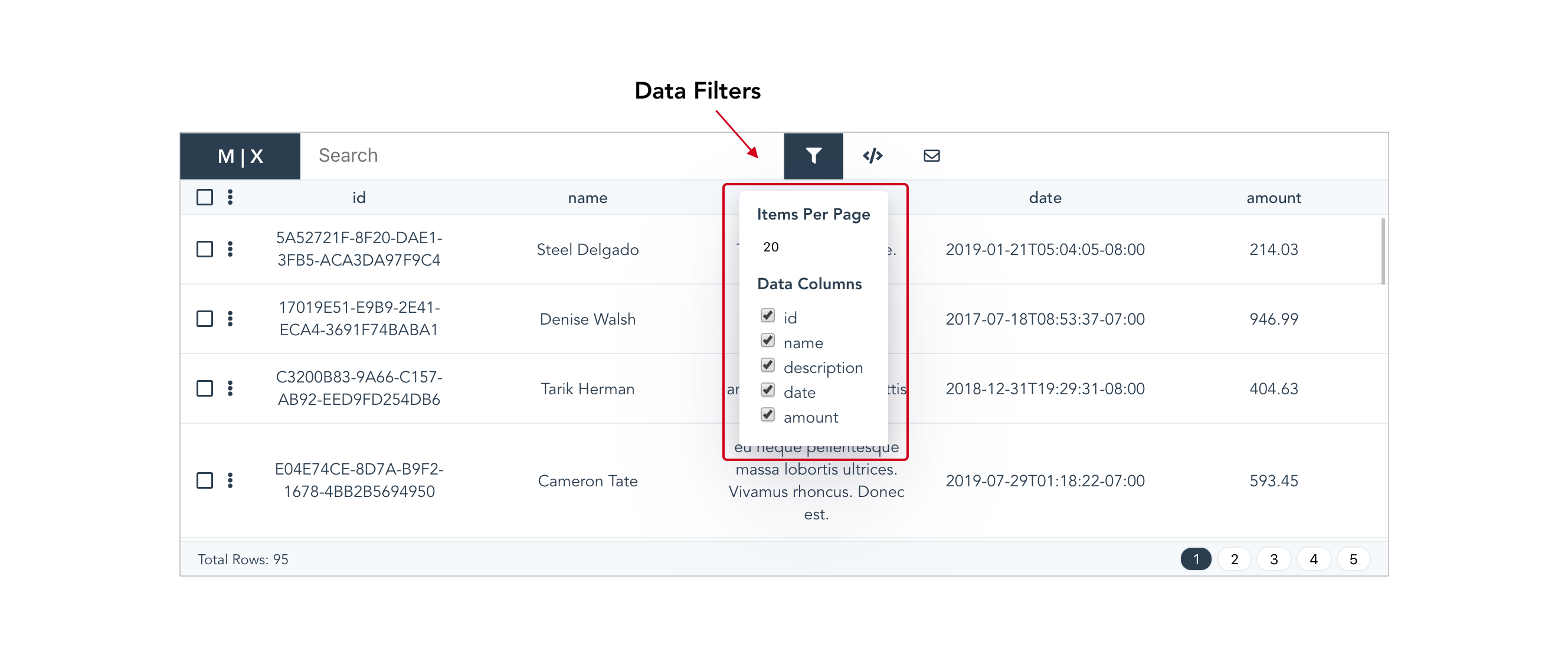The height and width of the screenshot is (651, 1568).
Task: Click the amount 214.03
Action: [x=1274, y=250]
